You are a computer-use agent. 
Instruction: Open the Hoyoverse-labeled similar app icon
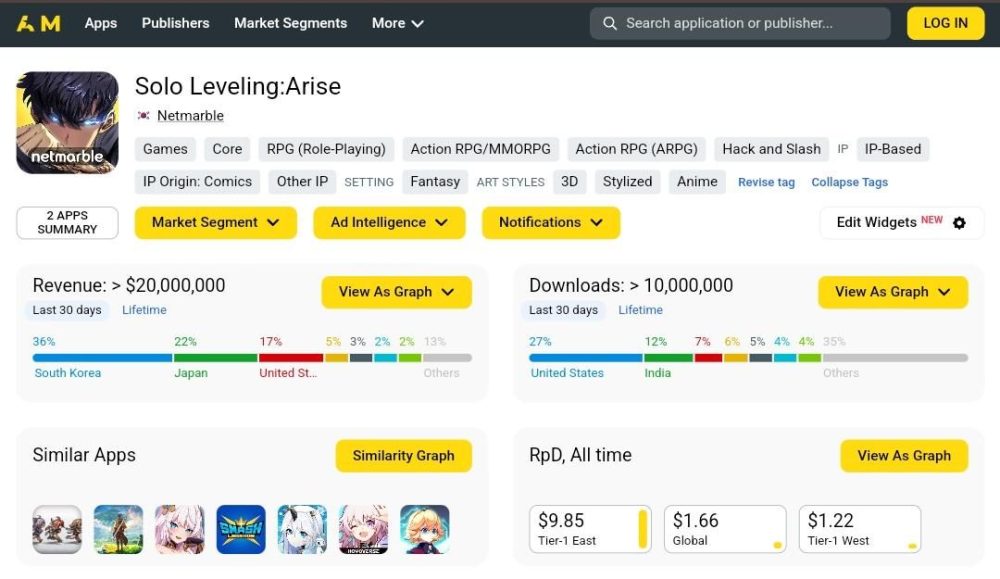(363, 529)
